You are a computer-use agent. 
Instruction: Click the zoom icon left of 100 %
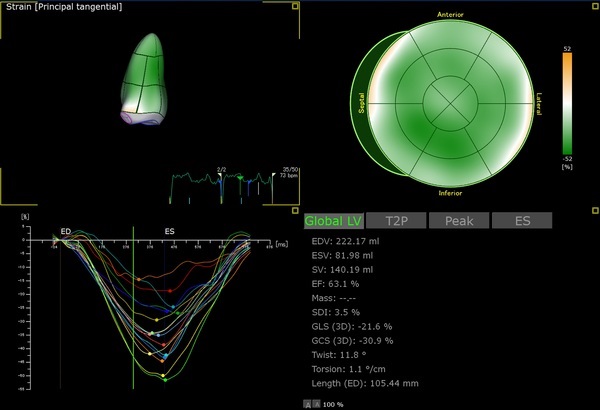308,404
